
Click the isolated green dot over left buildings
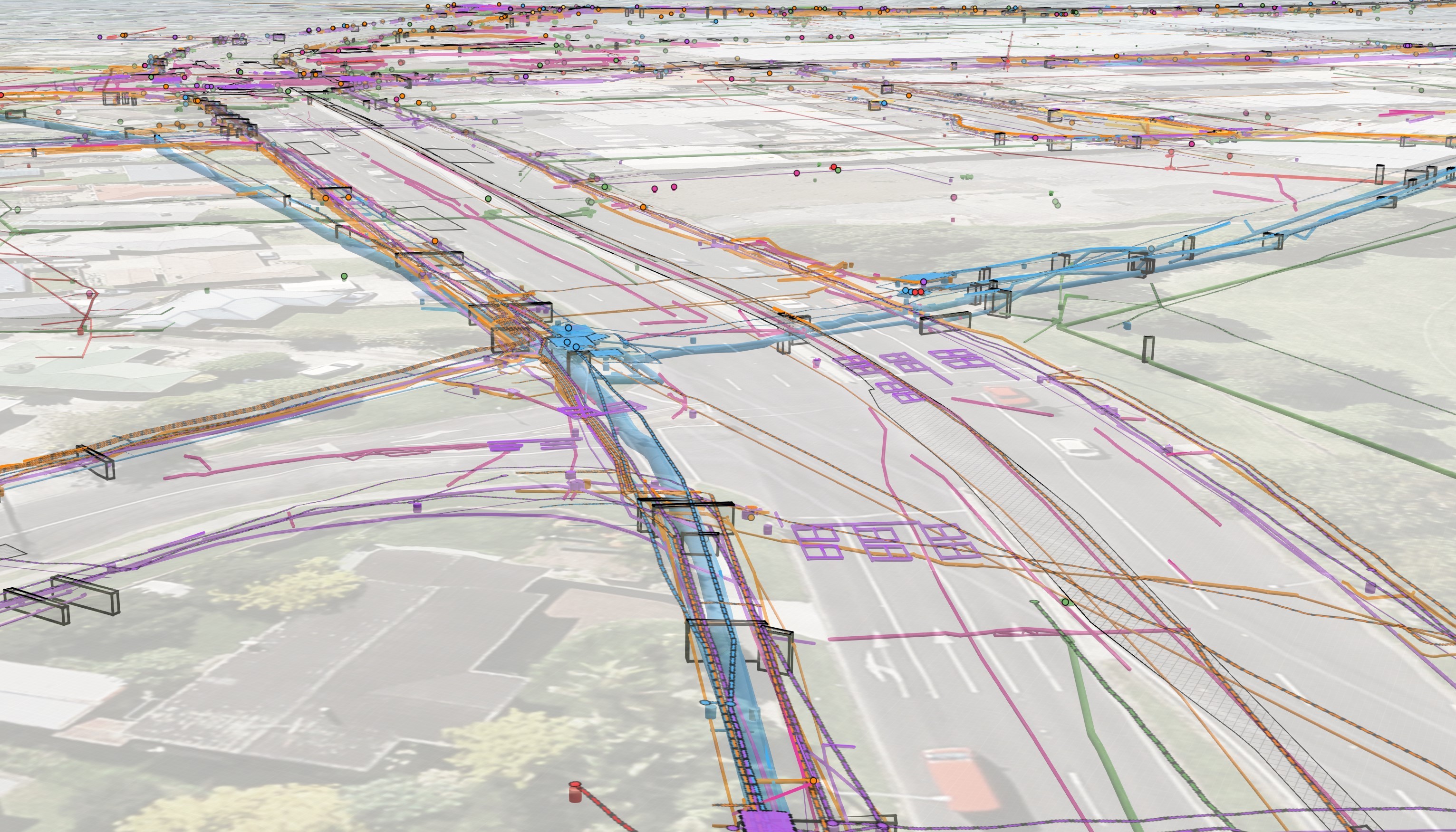(344, 277)
